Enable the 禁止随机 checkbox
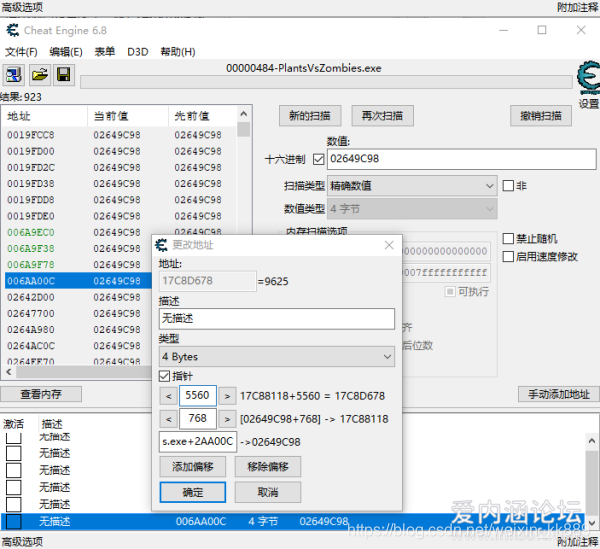 (508, 239)
